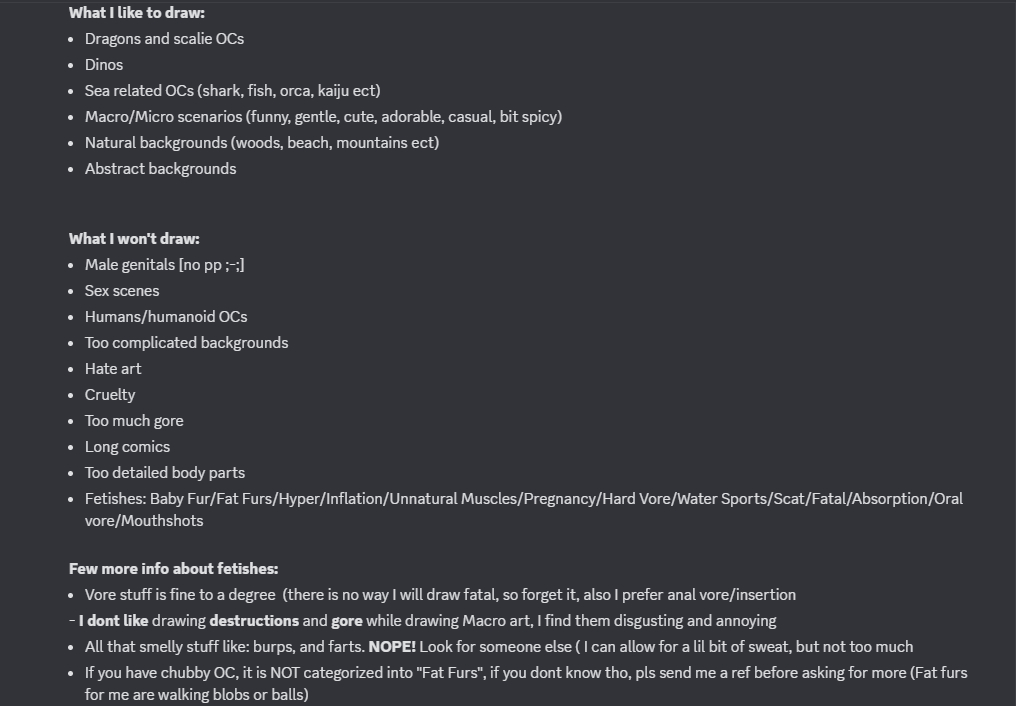
Task: Click the "Humans/humanoid OCs" list item
Action: click(166, 317)
